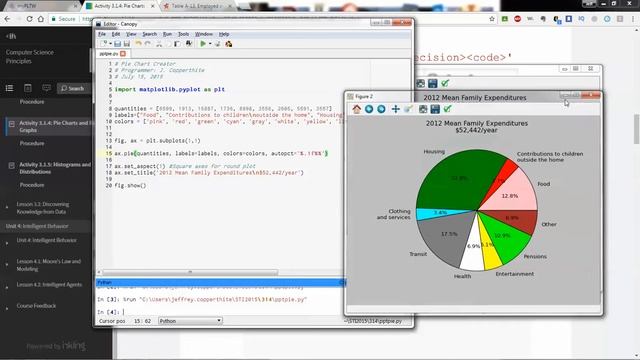Open the Window menu in Canopy
Screen dimensions: 640x360
204,34
